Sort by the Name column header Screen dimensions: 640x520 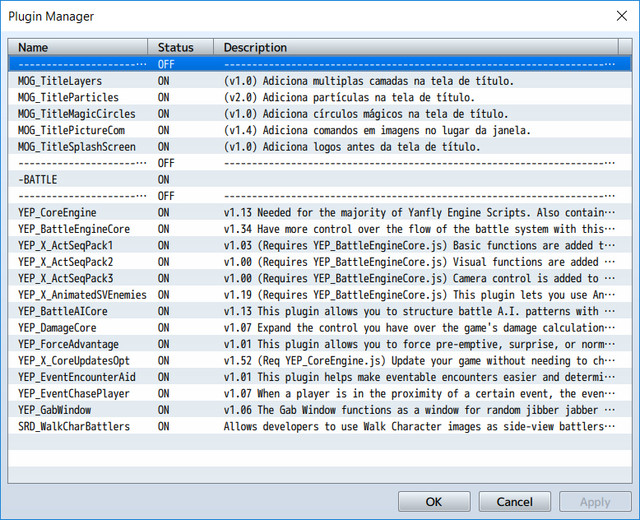click(78, 47)
